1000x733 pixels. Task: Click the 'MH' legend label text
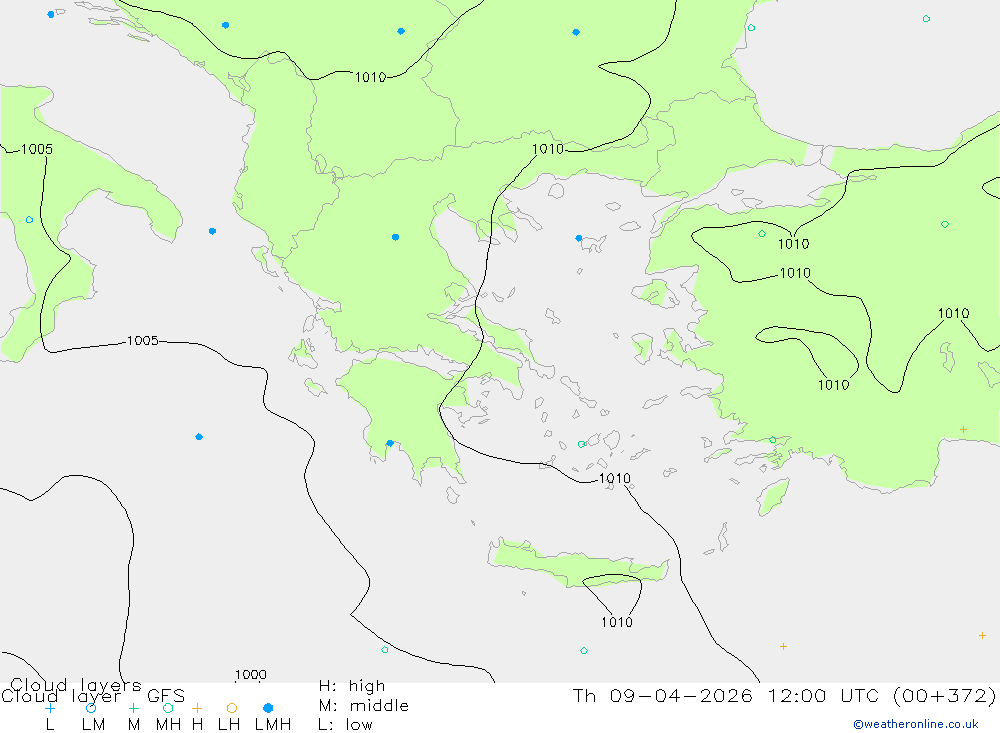pos(168,725)
